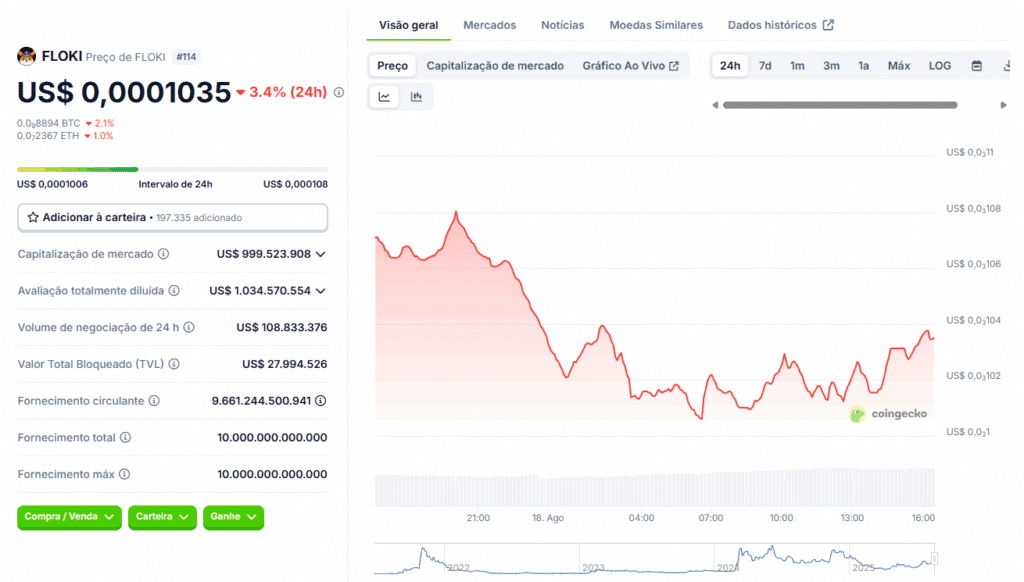Click the 24h price range progress bar
The height and width of the screenshot is (582, 1024).
click(x=172, y=169)
